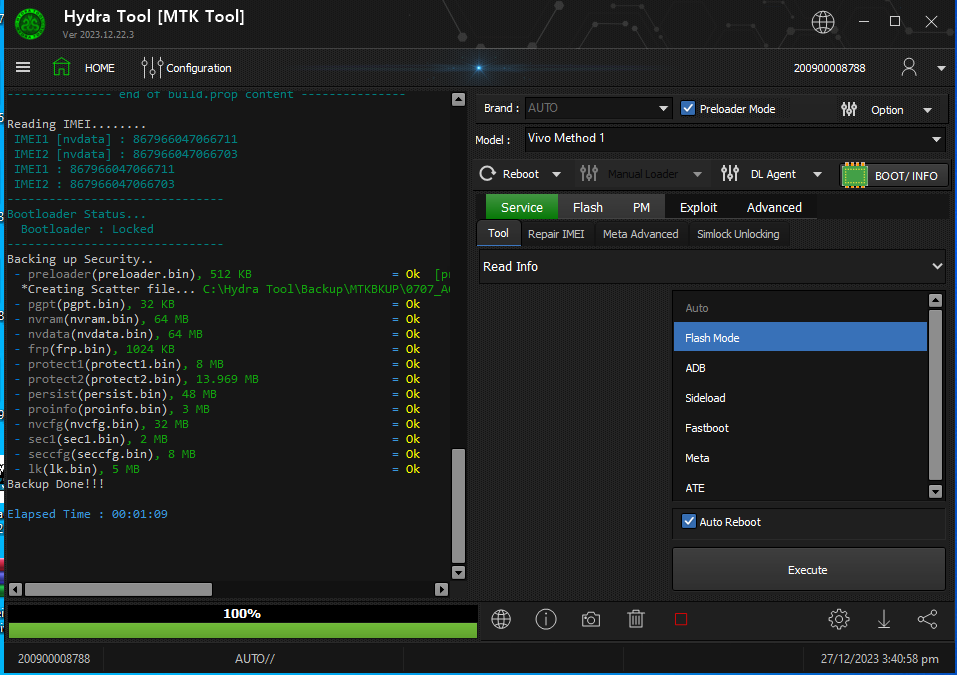This screenshot has width=957, height=675.
Task: Click the Backup Done!!! log line
Action: pos(56,484)
